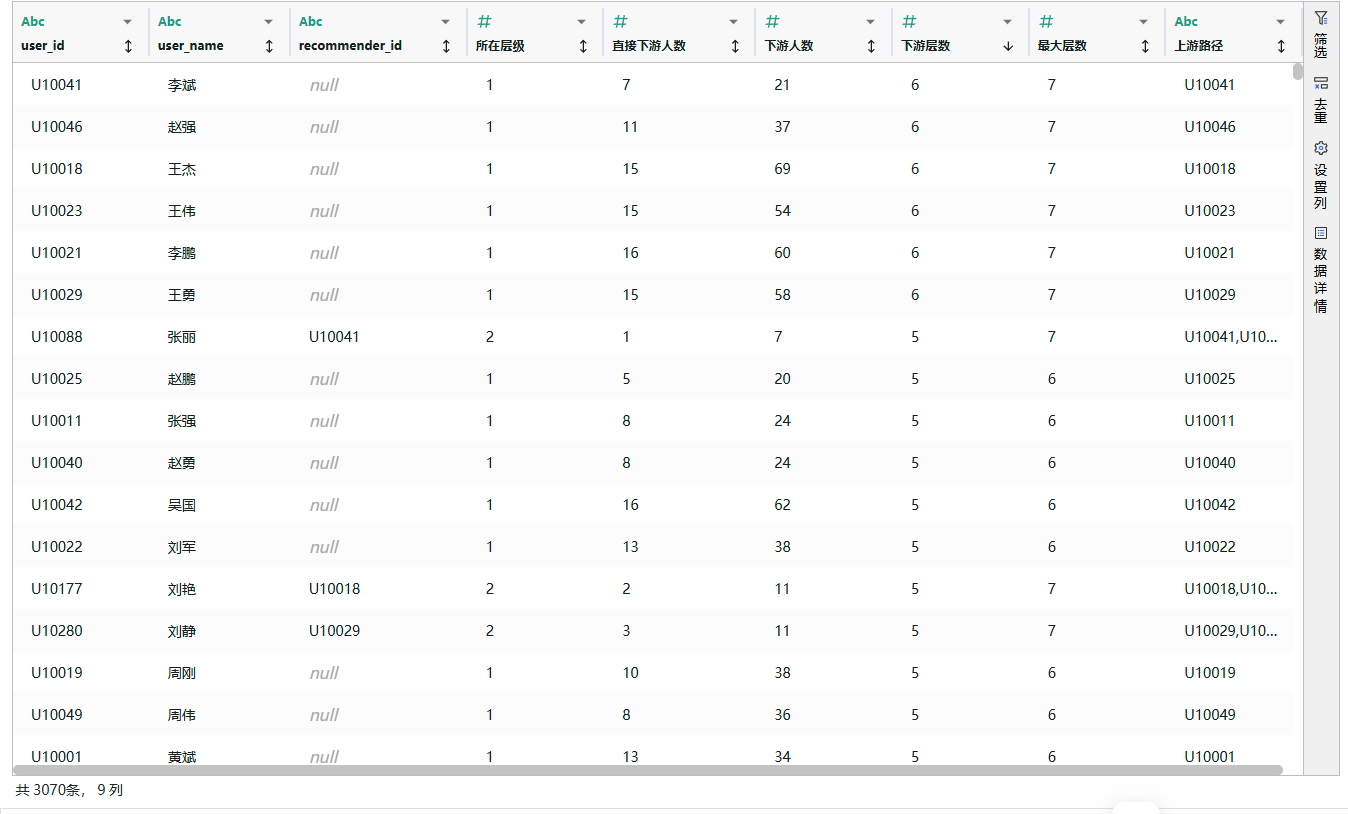Viewport: 1348px width, 814px height.
Task: Open 最大层数 column type dropdown
Action: pos(1144,22)
